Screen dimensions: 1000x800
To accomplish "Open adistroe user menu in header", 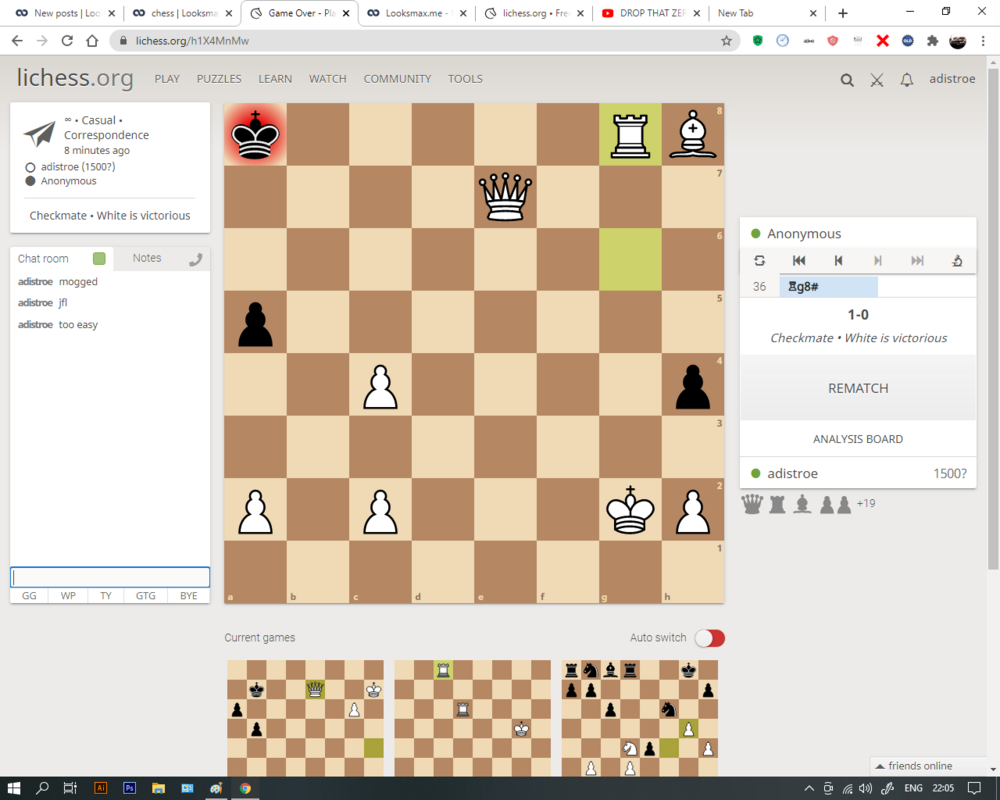I will 951,79.
